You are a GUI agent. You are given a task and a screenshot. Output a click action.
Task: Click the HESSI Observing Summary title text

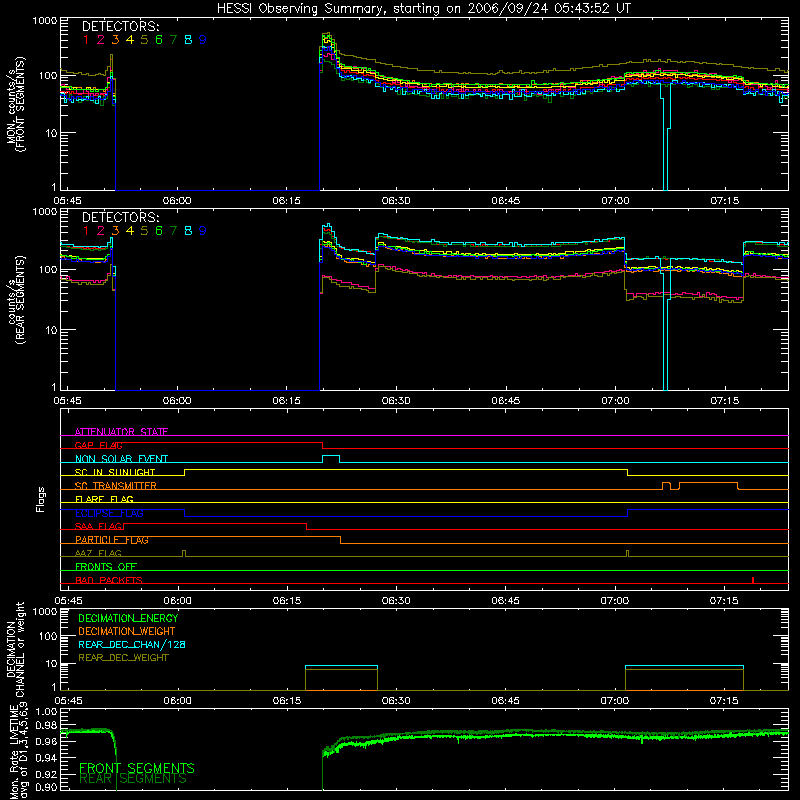423,9
